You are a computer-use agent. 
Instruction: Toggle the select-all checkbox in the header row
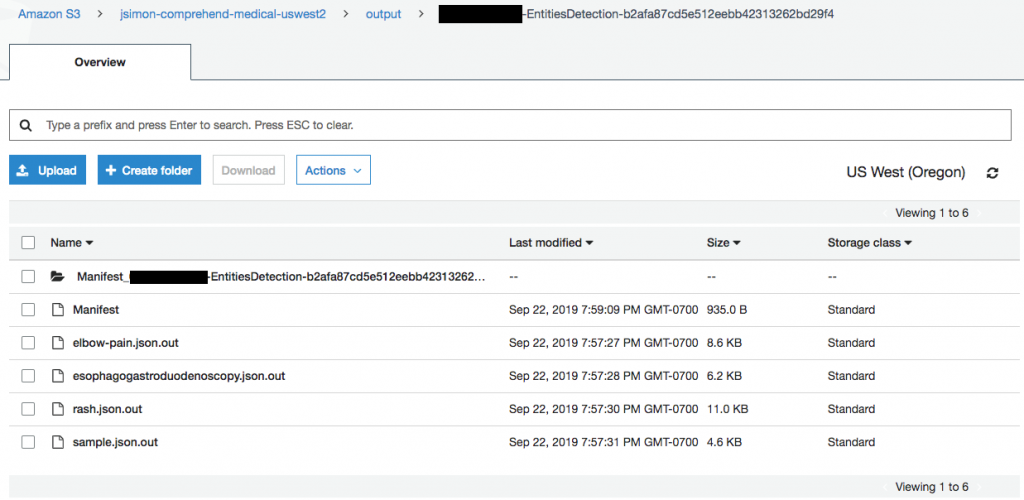tap(28, 243)
